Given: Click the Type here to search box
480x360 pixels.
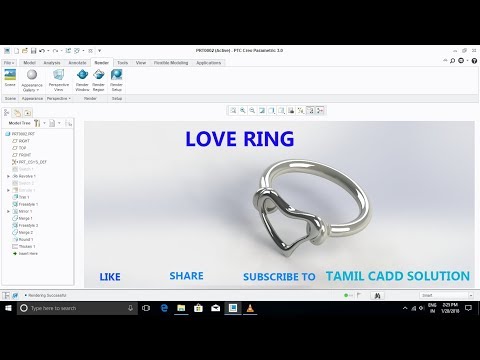Looking at the screenshot, I should 77,308.
